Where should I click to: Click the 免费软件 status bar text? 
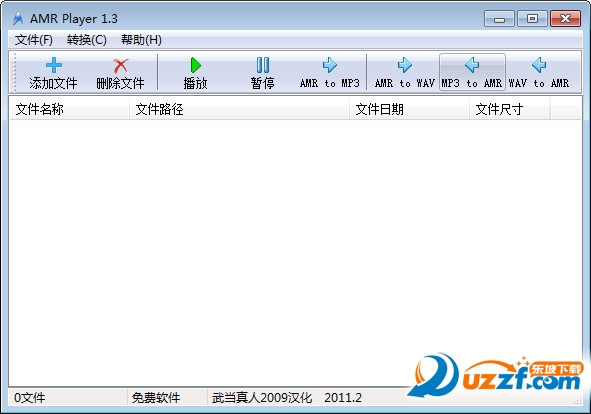click(156, 397)
